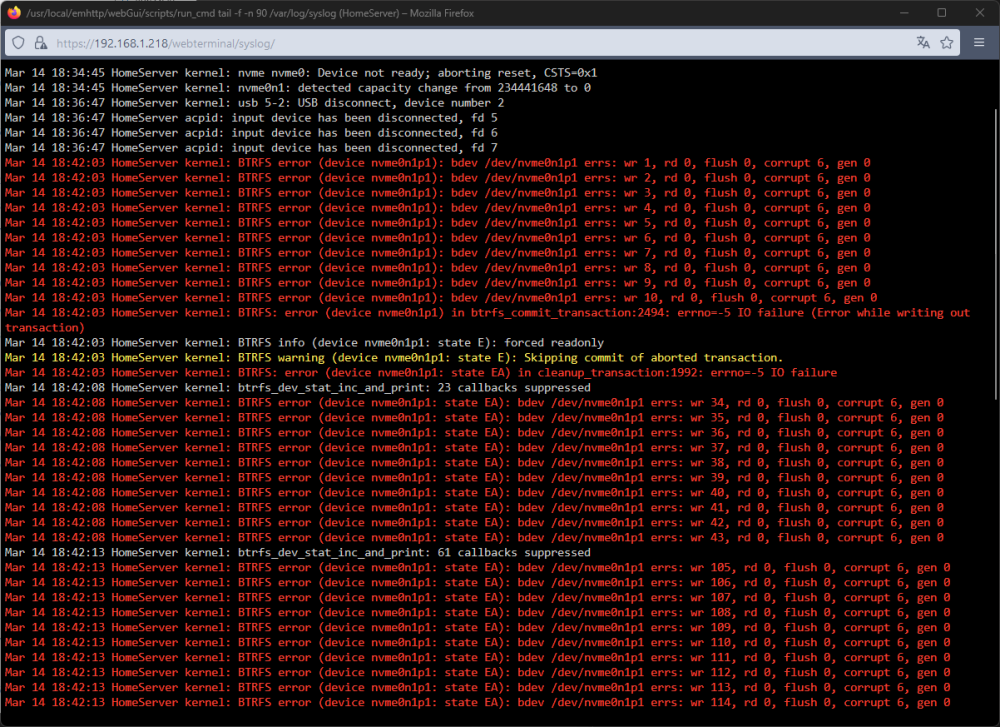
Task: Click the 'Skipping commit of aborted transaction' warning
Action: click(393, 358)
